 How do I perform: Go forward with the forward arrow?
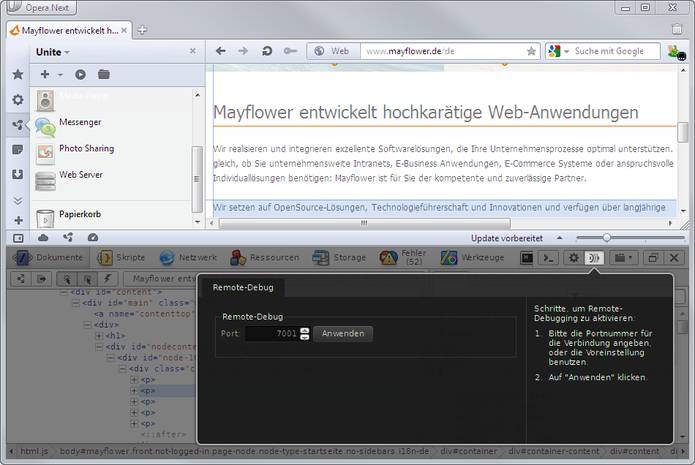243,51
